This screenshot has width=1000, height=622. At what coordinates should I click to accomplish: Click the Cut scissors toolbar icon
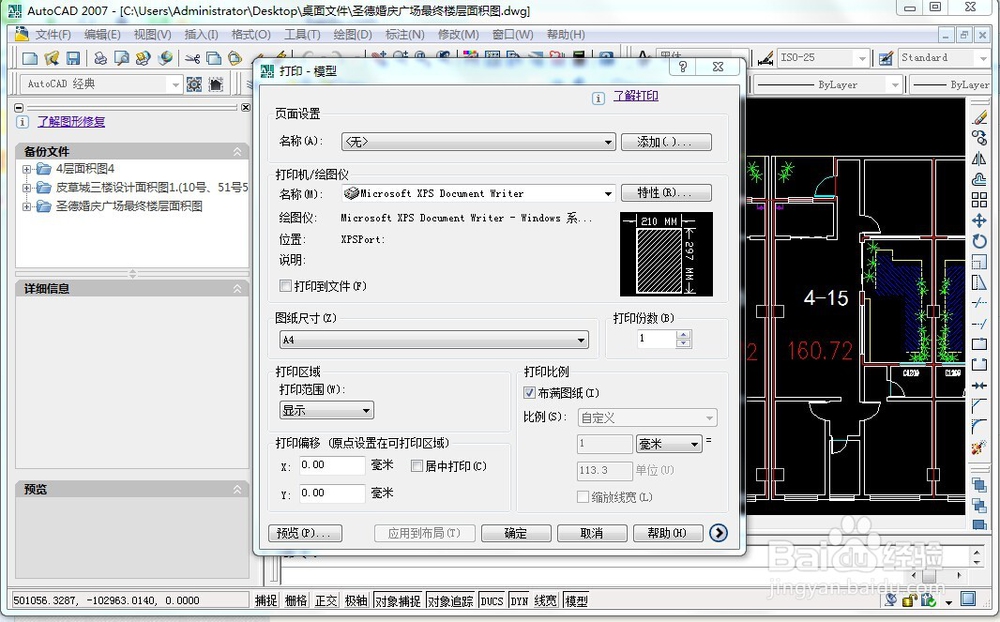tap(192, 59)
